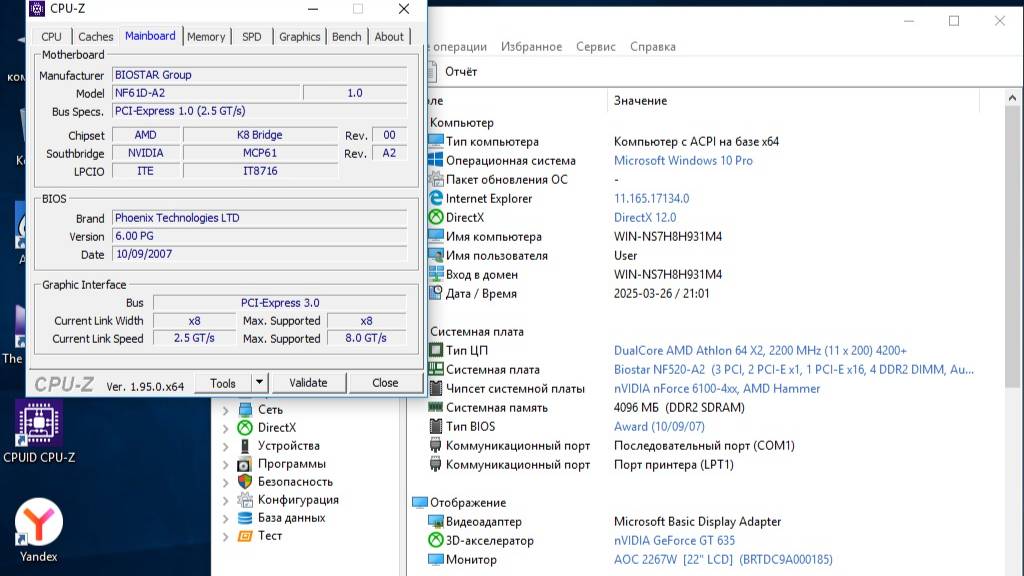Open the Tools dropdown arrow

259,383
